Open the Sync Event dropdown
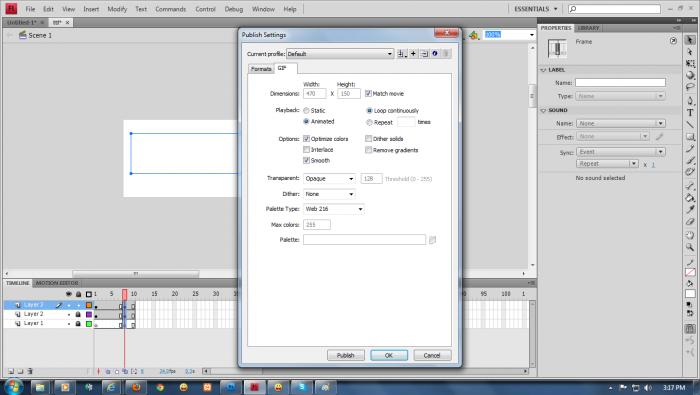The width and height of the screenshot is (700, 395). click(621, 152)
